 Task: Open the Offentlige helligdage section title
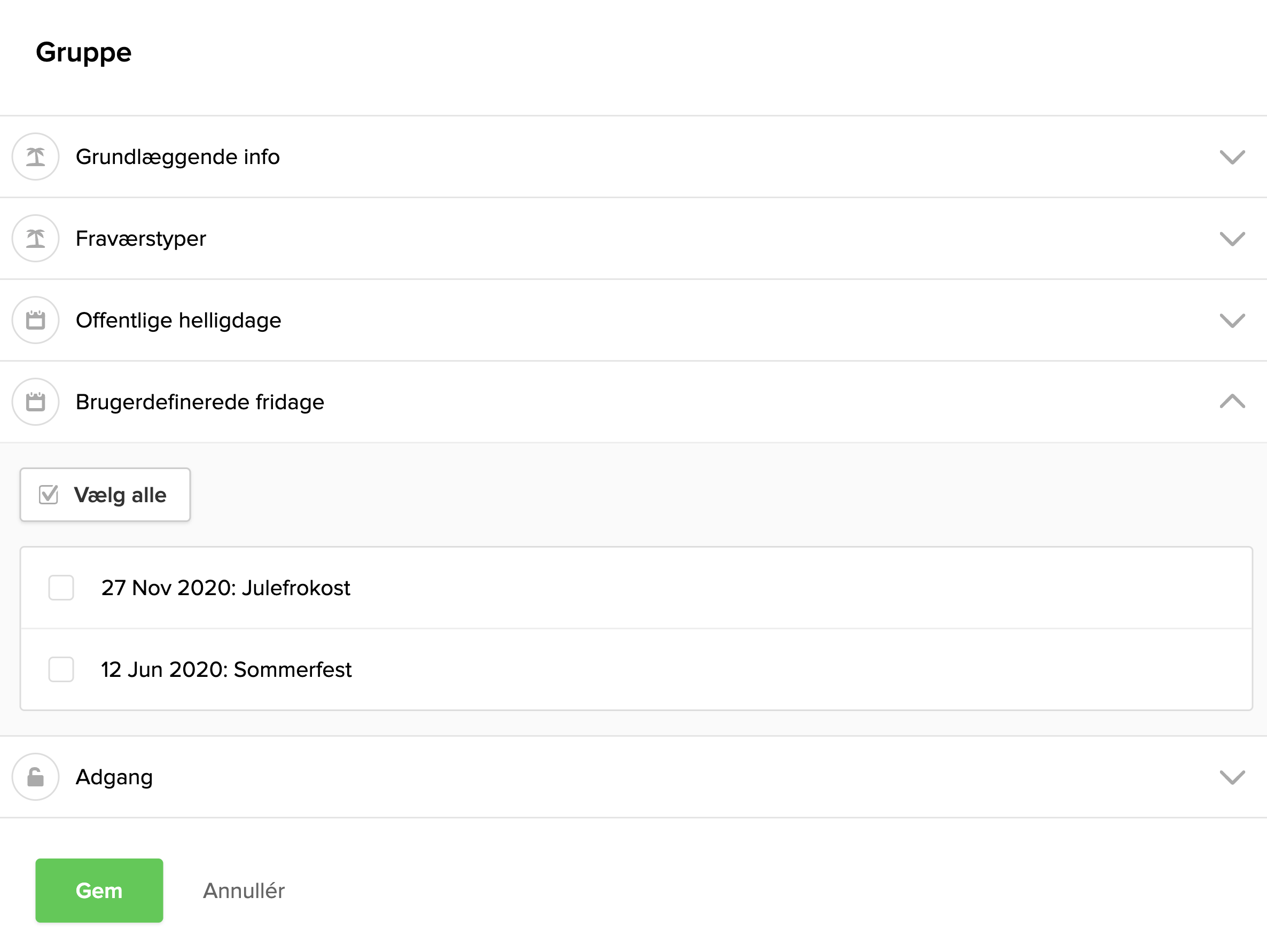tap(178, 320)
